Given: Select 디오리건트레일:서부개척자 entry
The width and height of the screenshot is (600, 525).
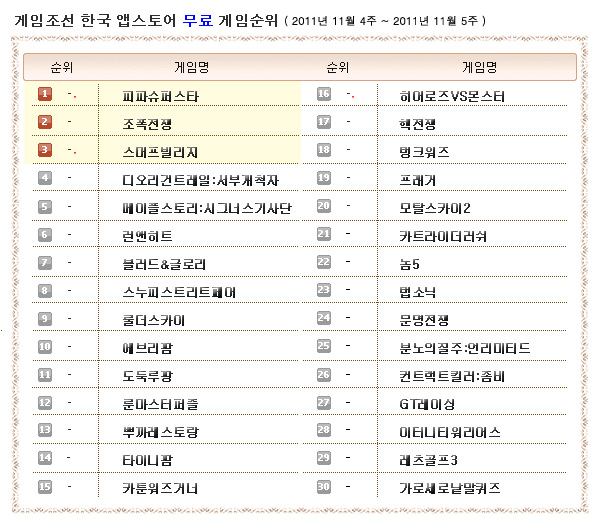Looking at the screenshot, I should (x=201, y=180).
